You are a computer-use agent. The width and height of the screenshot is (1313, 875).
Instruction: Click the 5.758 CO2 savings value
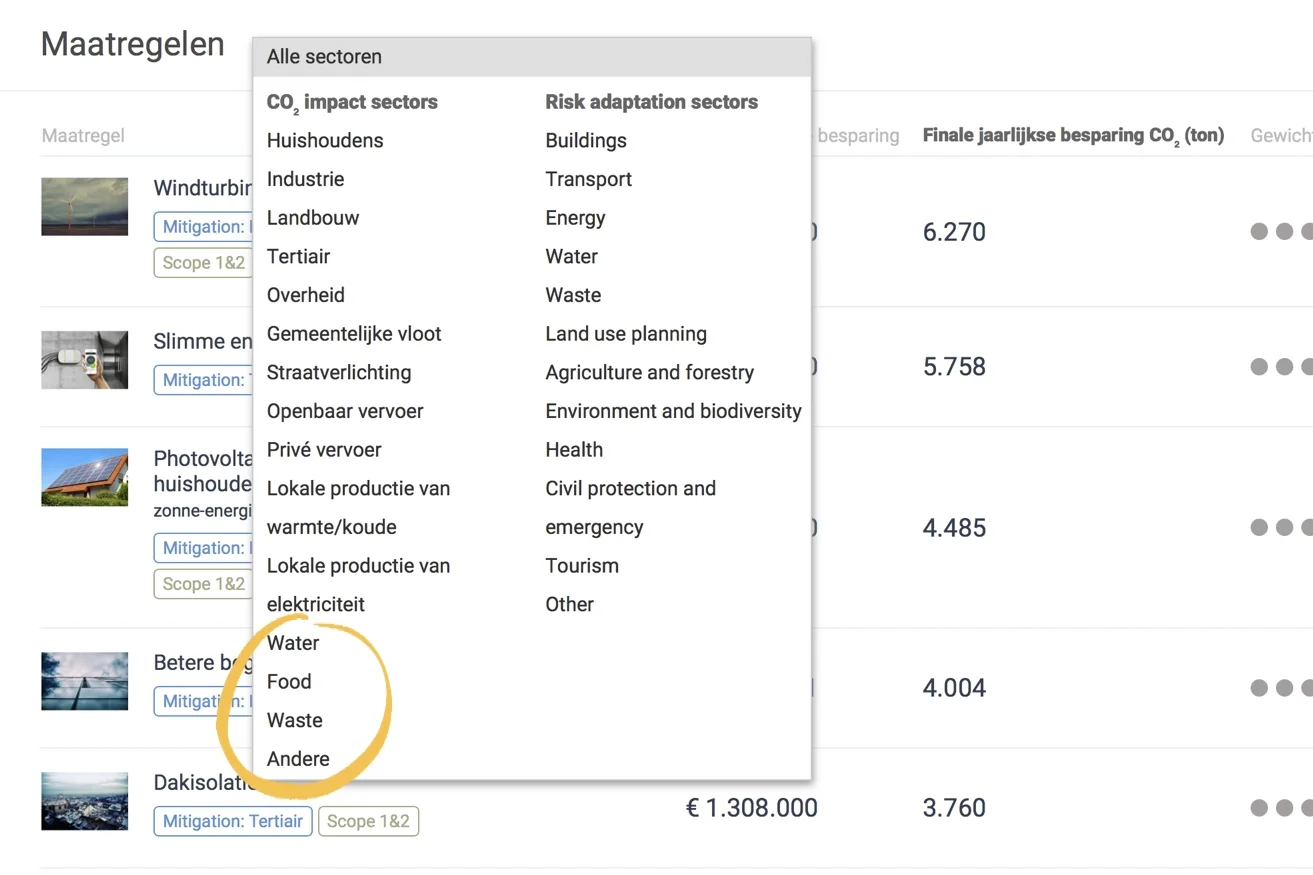(x=954, y=367)
